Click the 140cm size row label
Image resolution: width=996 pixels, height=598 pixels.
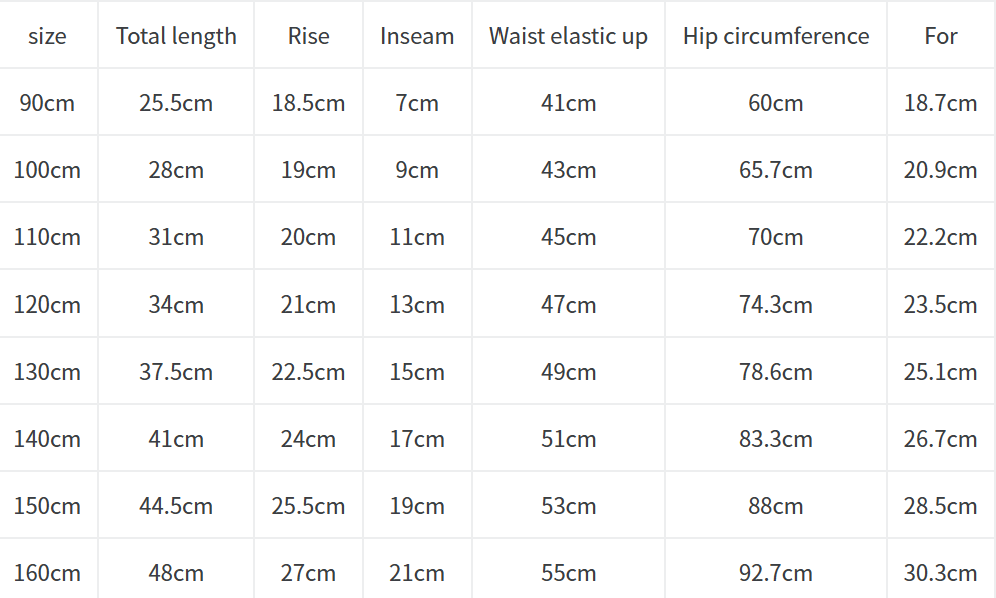point(47,439)
